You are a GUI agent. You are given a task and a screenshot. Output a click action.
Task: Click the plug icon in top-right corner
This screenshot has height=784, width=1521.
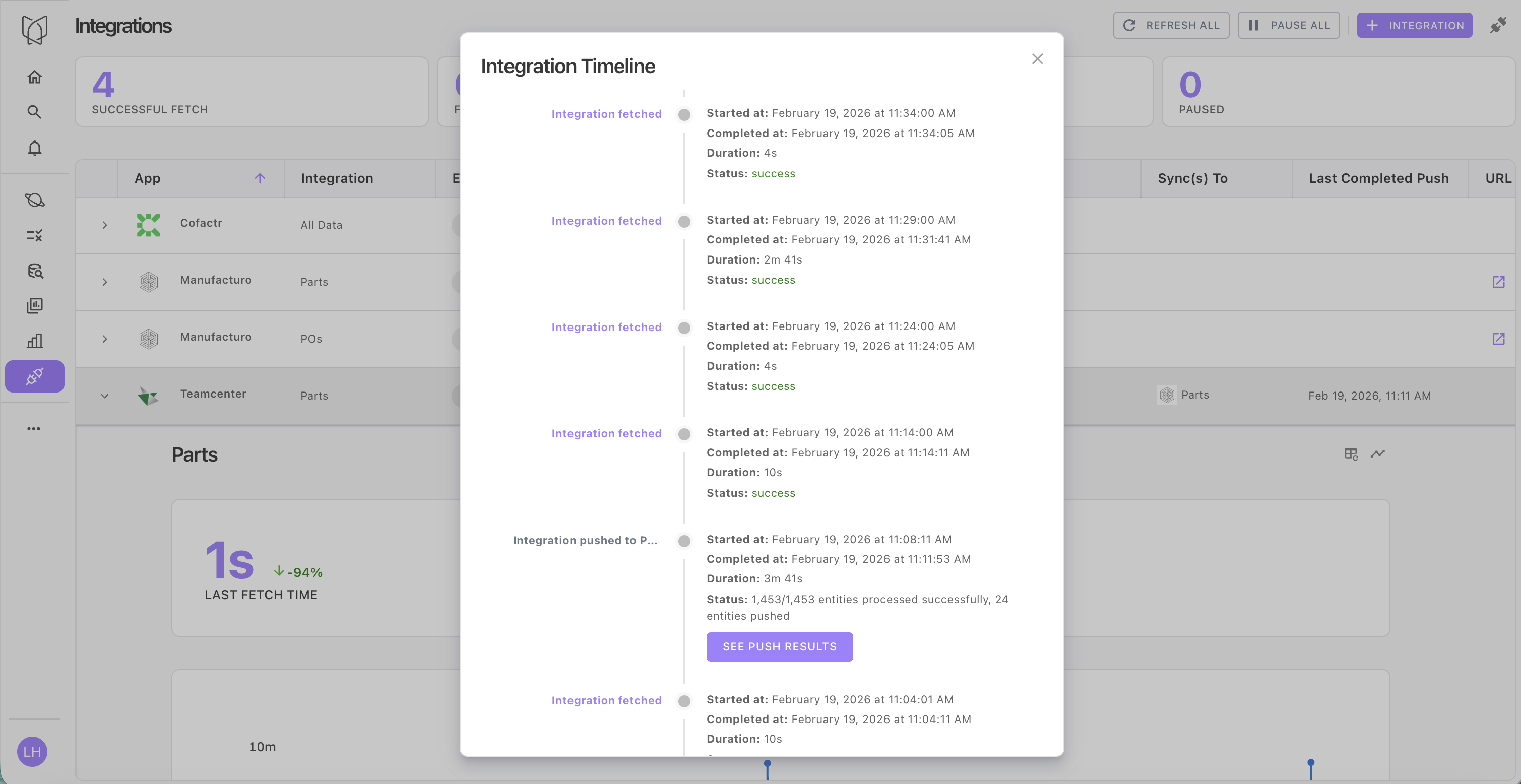click(x=1498, y=25)
